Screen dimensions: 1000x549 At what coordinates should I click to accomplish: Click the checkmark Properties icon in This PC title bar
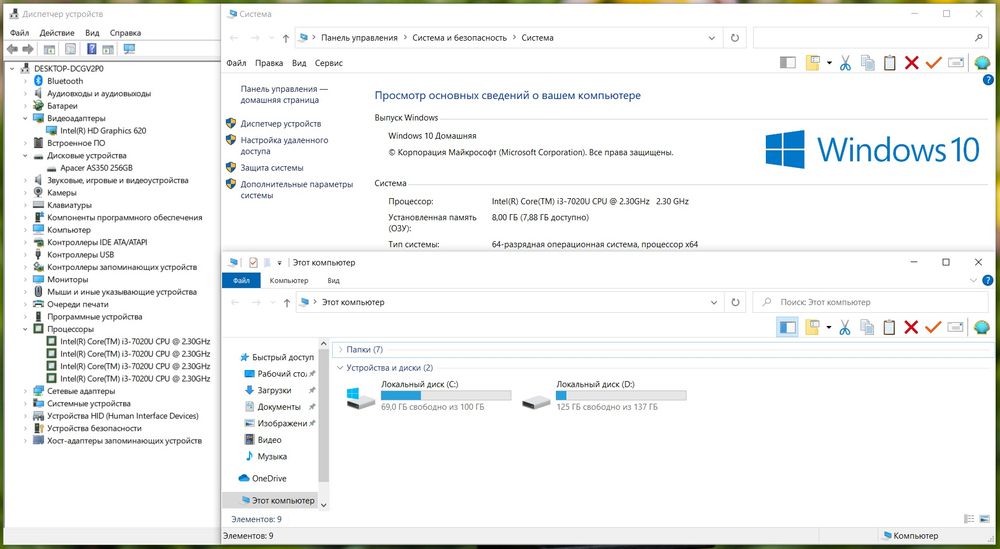(x=253, y=262)
